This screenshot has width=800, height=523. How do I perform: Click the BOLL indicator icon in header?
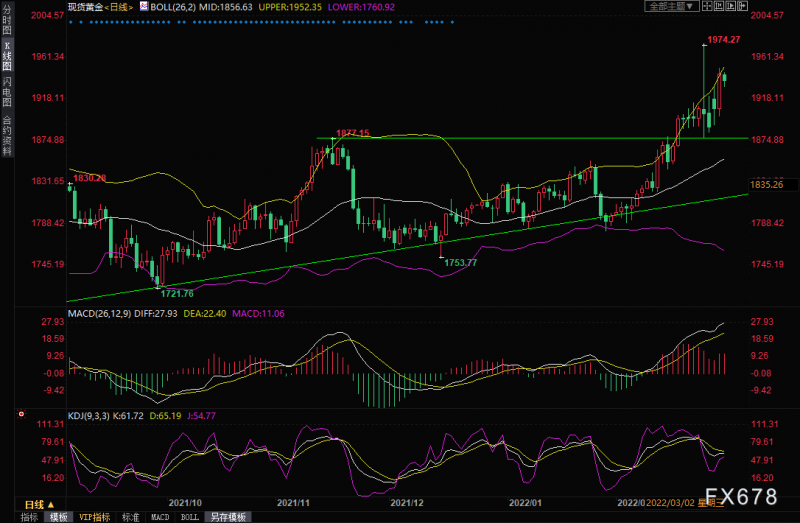click(143, 6)
